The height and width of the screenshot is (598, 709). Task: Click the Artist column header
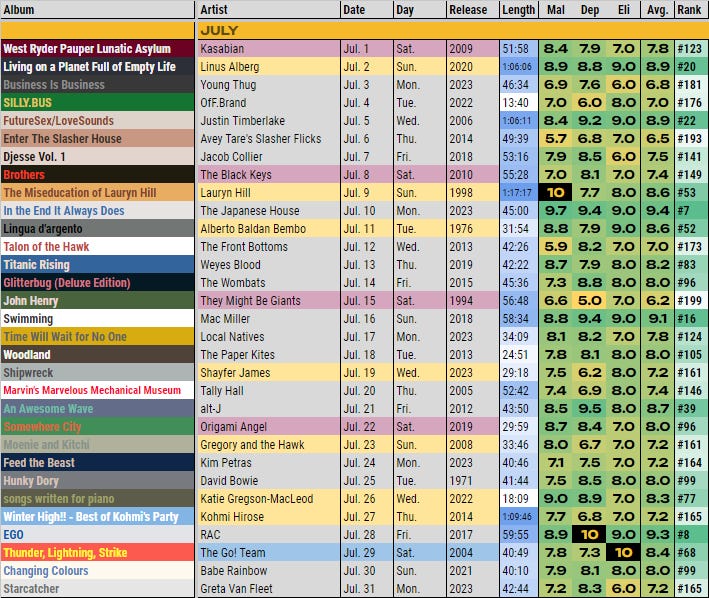[x=269, y=9]
